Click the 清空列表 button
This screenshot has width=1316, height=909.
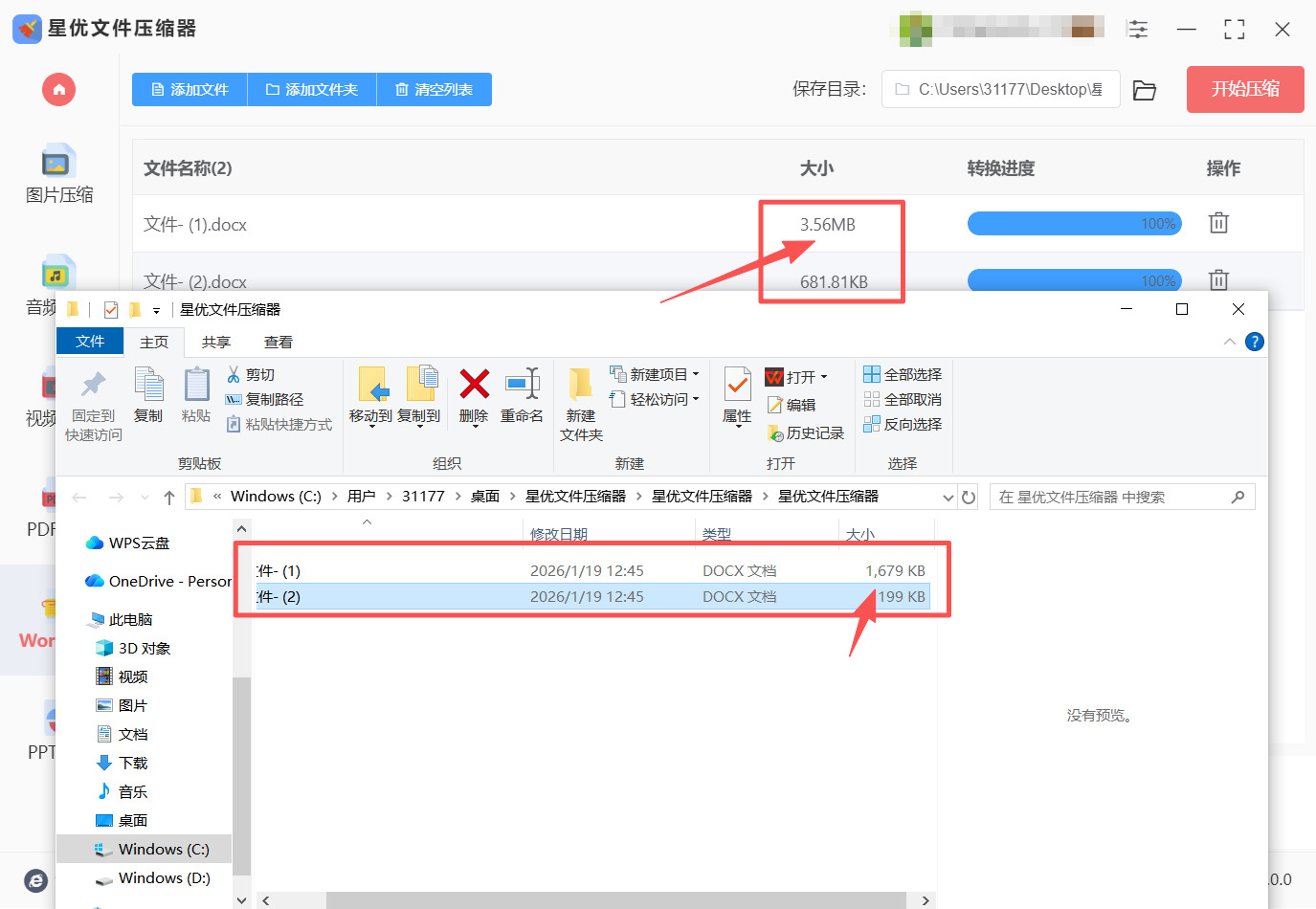tap(435, 90)
